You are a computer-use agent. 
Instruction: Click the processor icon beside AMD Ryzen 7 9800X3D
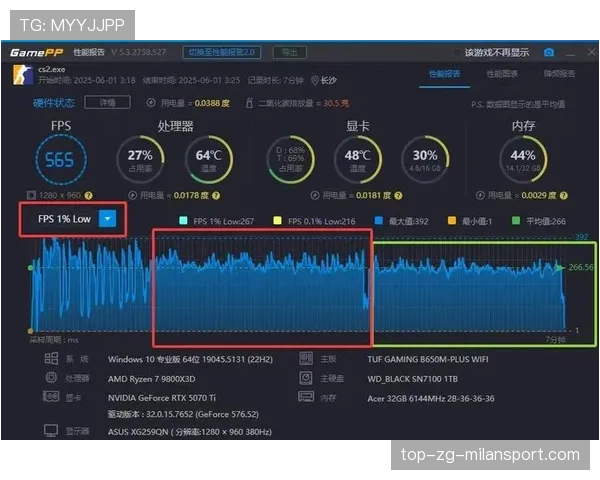51,378
